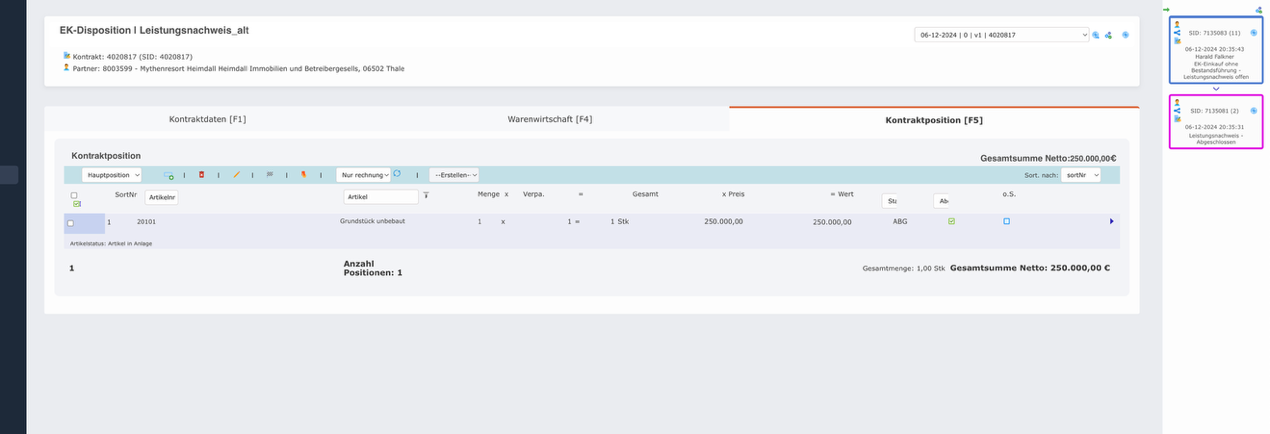Tick the checkbox for position row 20101
The width and height of the screenshot is (1270, 434).
[71, 222]
